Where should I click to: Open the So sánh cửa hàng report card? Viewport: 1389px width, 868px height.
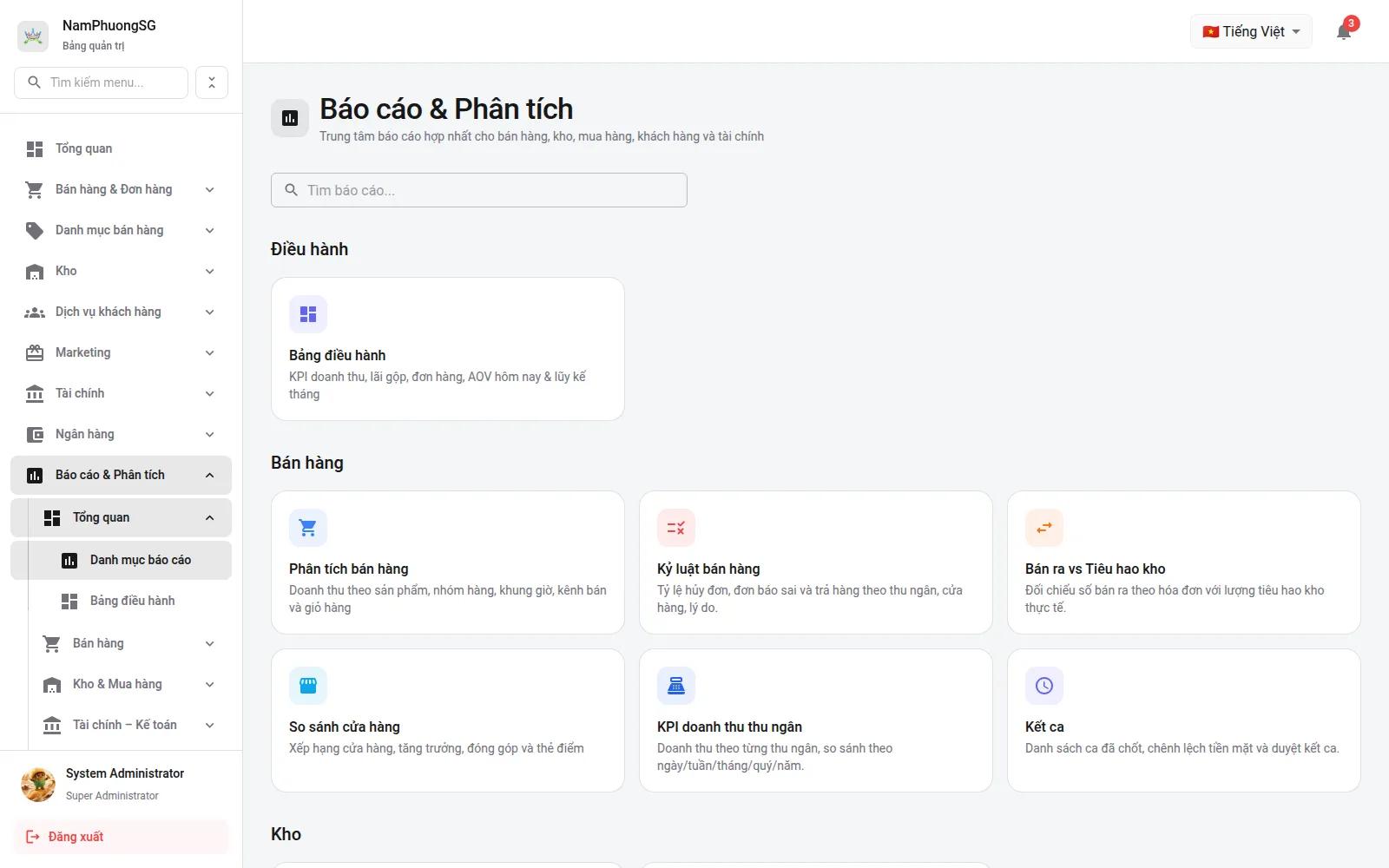point(448,720)
